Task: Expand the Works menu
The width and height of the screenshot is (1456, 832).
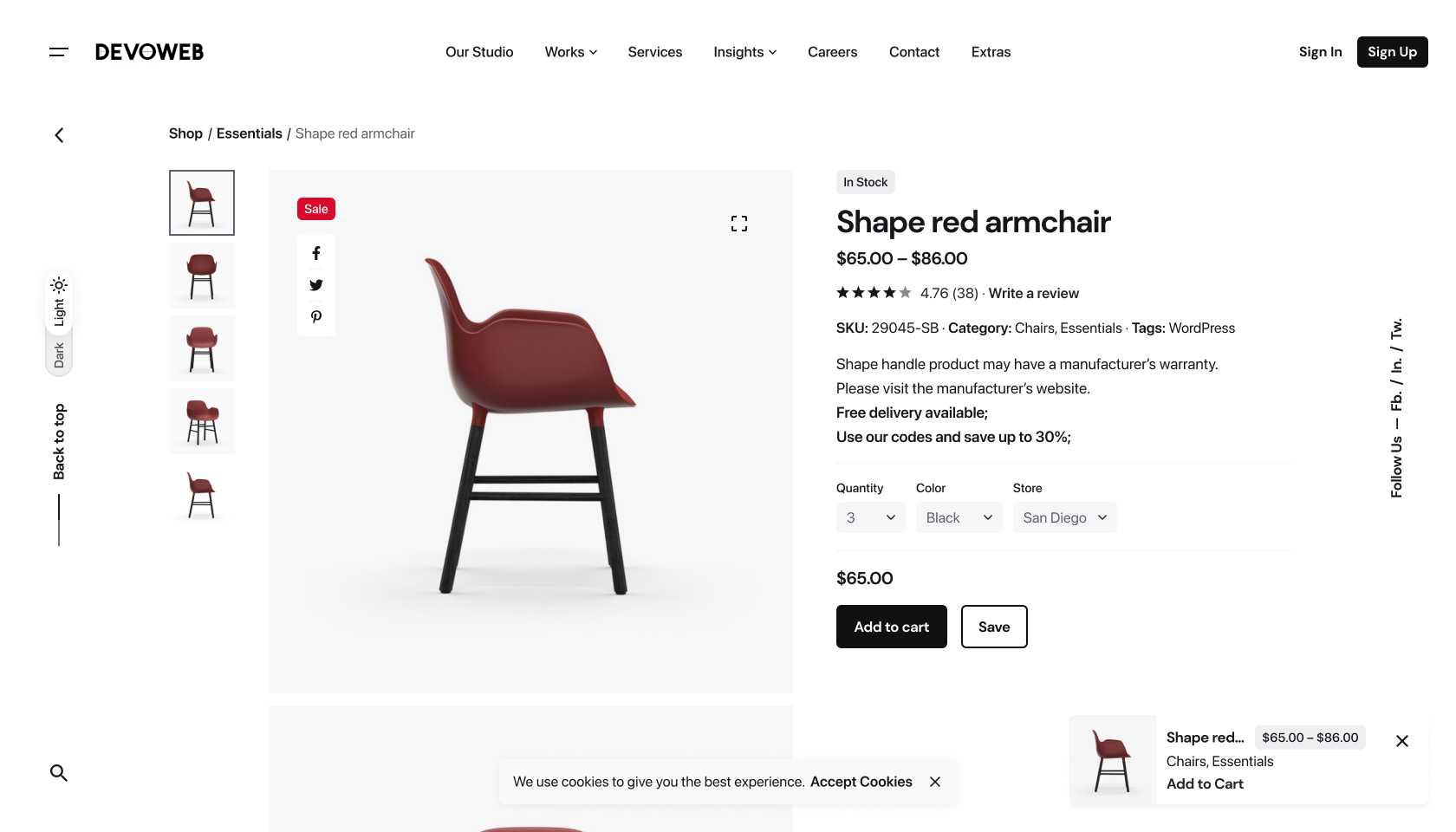Action: point(571,52)
